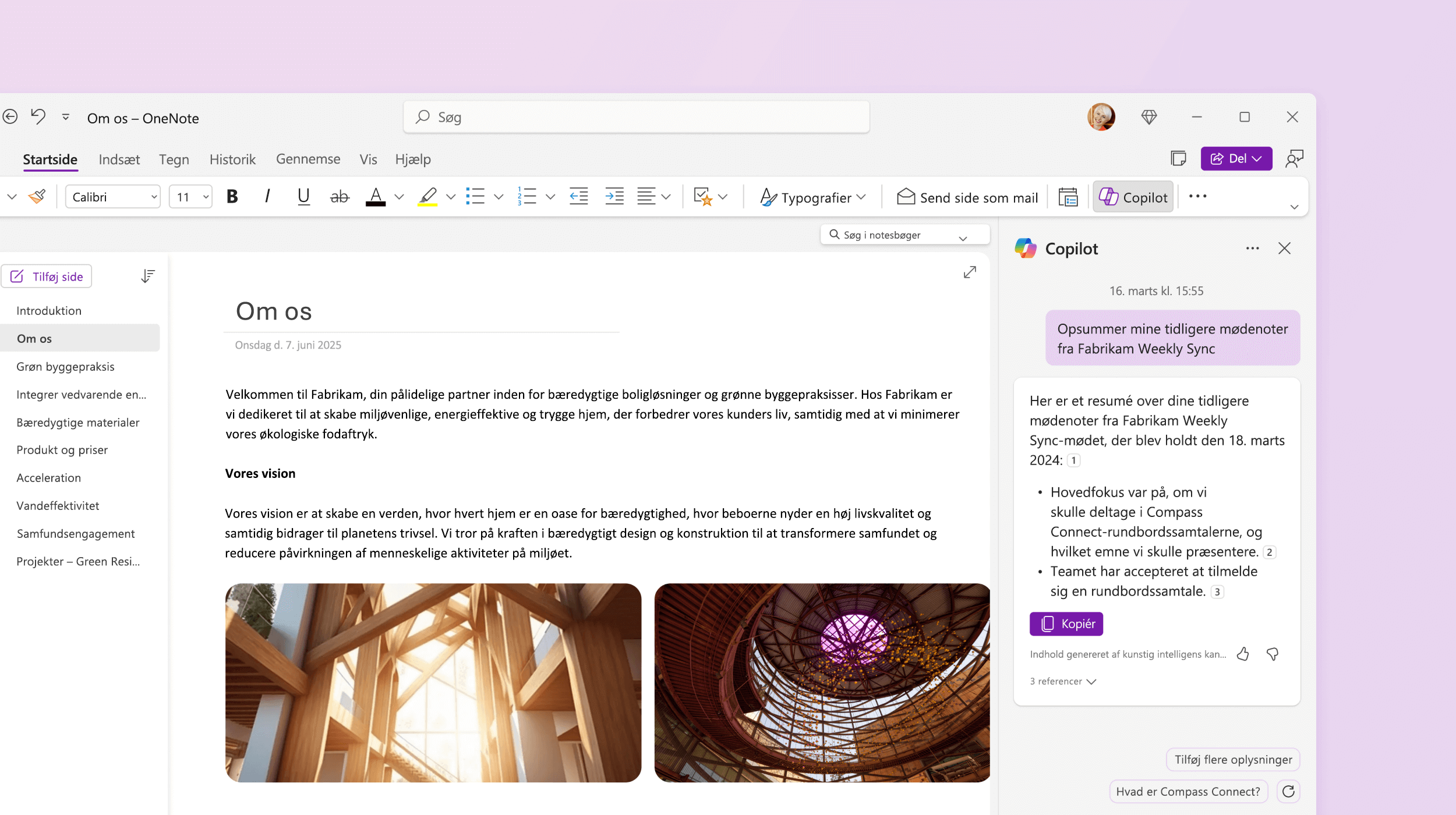Expand the Del sharing options
The width and height of the screenshot is (1456, 815).
tap(1258, 157)
